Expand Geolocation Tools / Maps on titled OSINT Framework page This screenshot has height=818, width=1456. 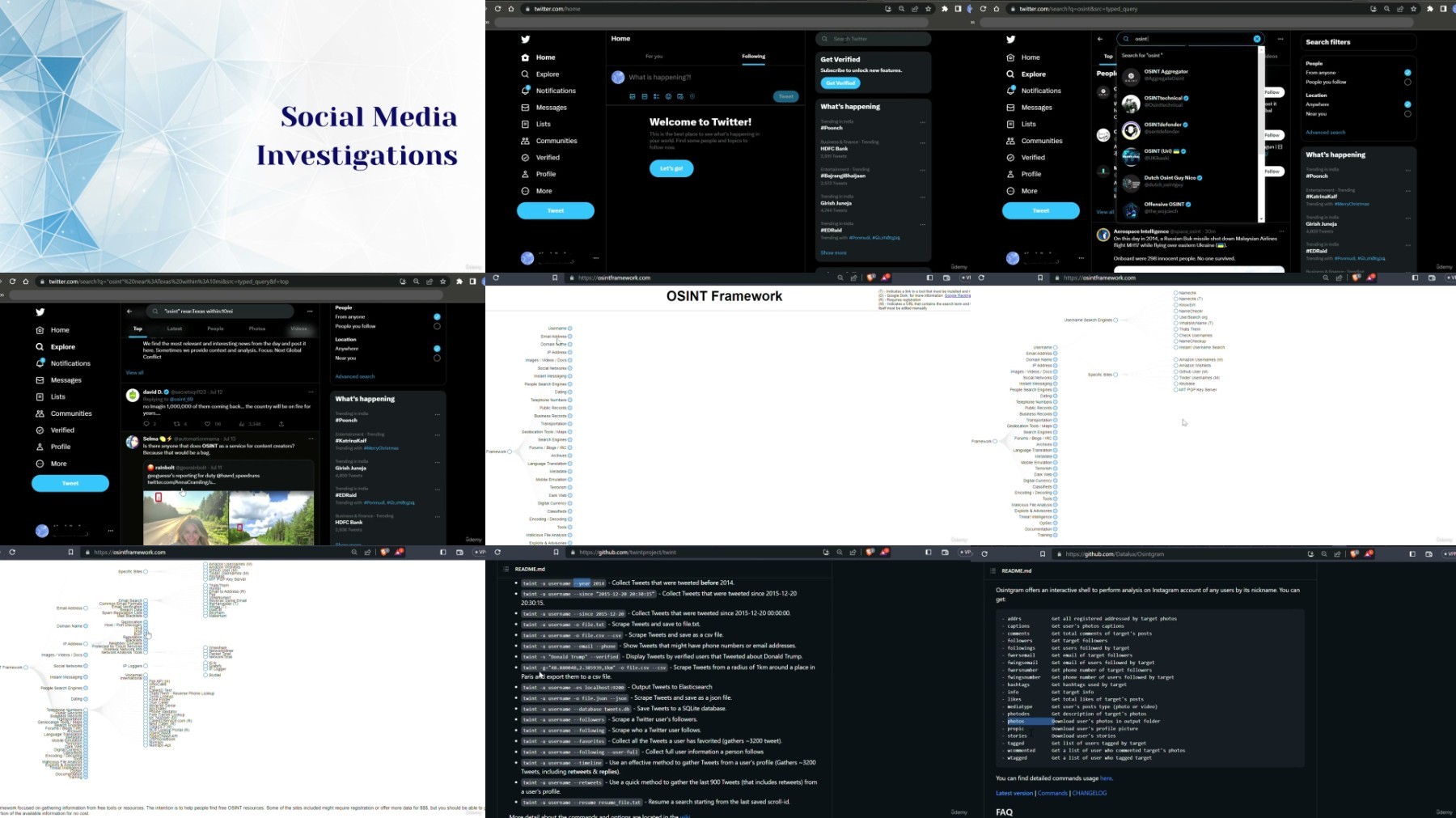(x=569, y=432)
